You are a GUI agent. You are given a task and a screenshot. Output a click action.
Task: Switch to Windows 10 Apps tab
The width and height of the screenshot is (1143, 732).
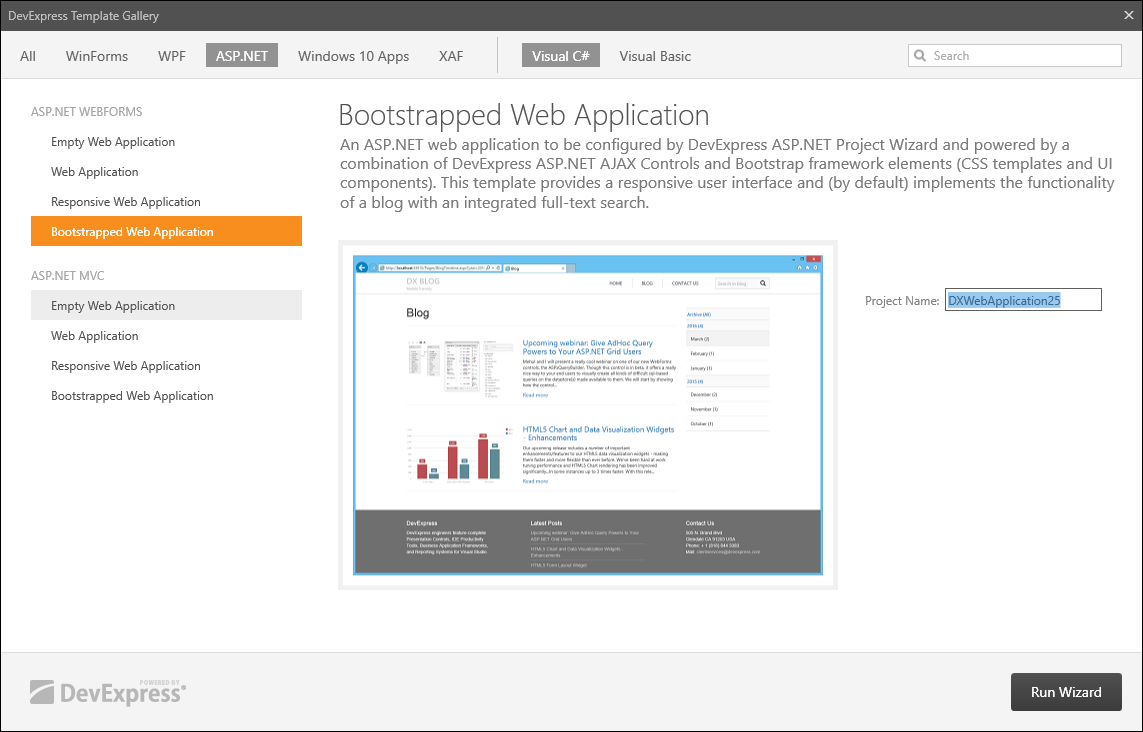point(354,56)
